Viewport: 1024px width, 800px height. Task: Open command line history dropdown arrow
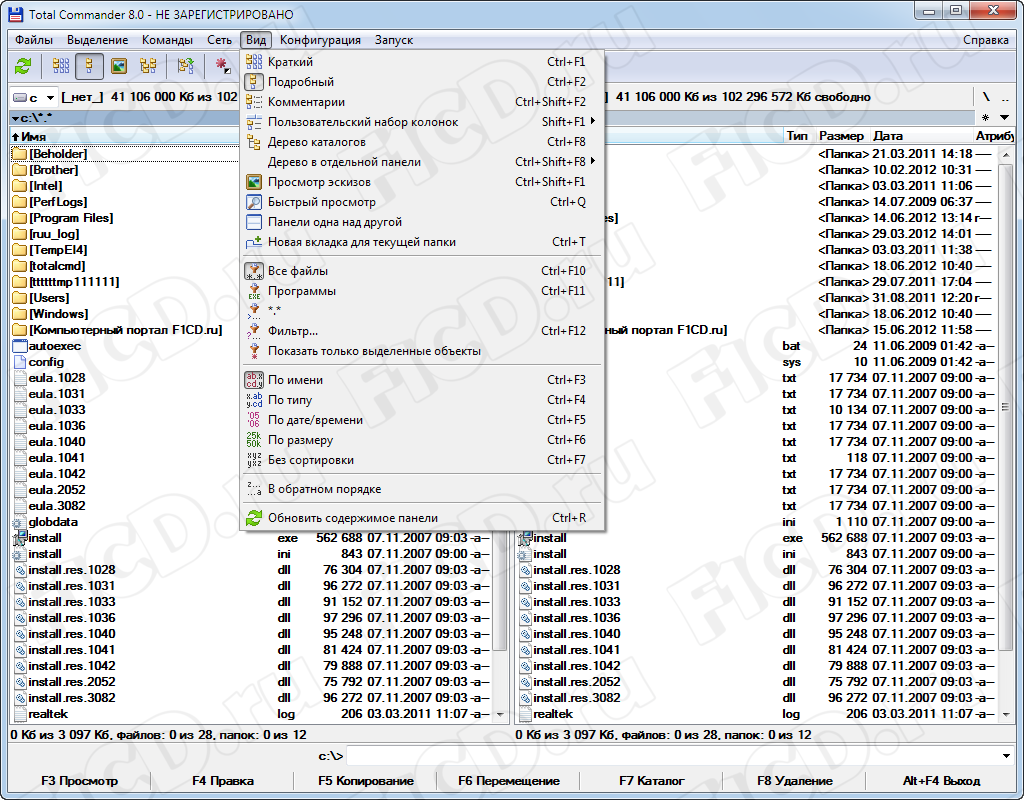(x=1006, y=756)
